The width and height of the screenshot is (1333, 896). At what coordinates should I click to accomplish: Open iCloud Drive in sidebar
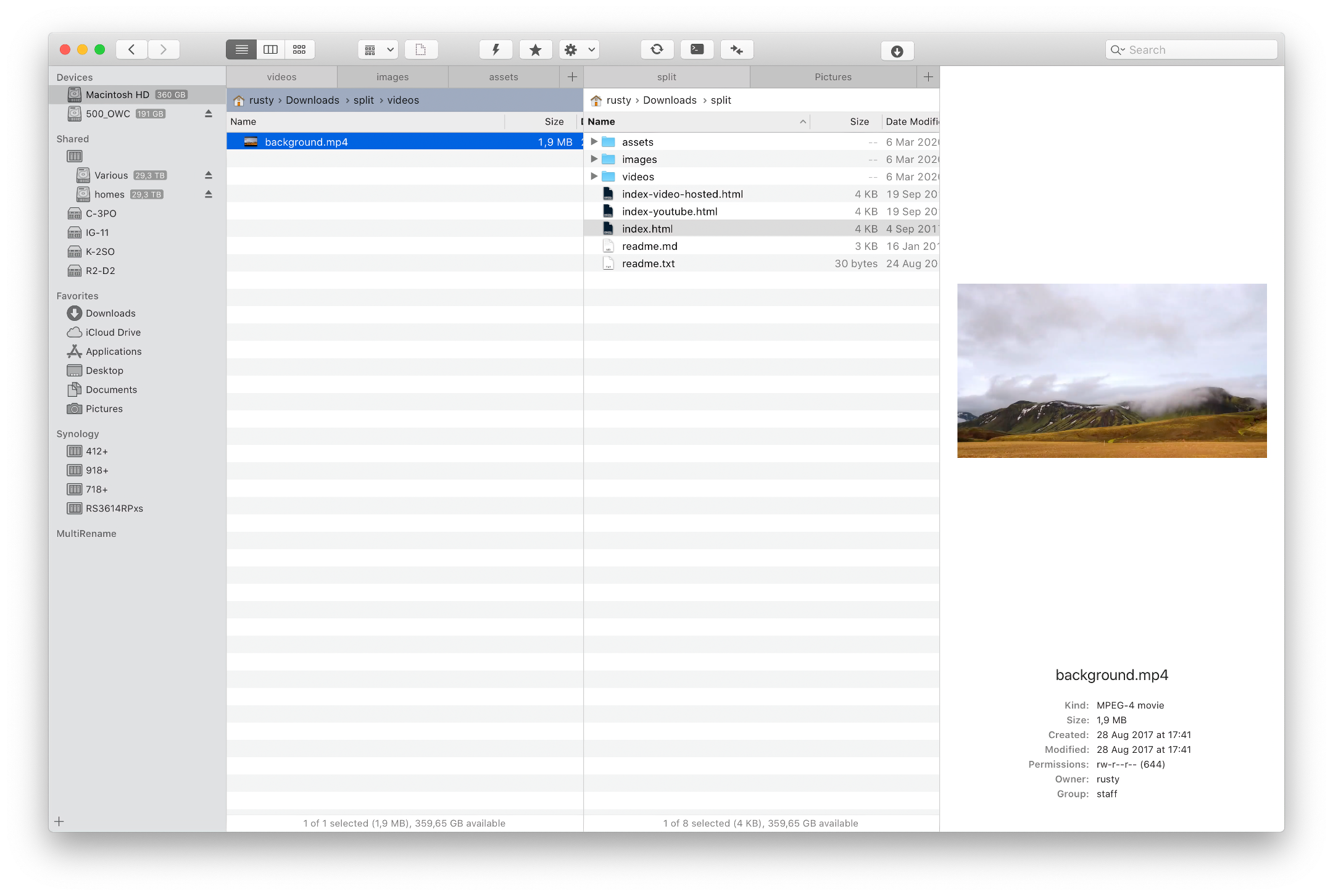[137, 333]
